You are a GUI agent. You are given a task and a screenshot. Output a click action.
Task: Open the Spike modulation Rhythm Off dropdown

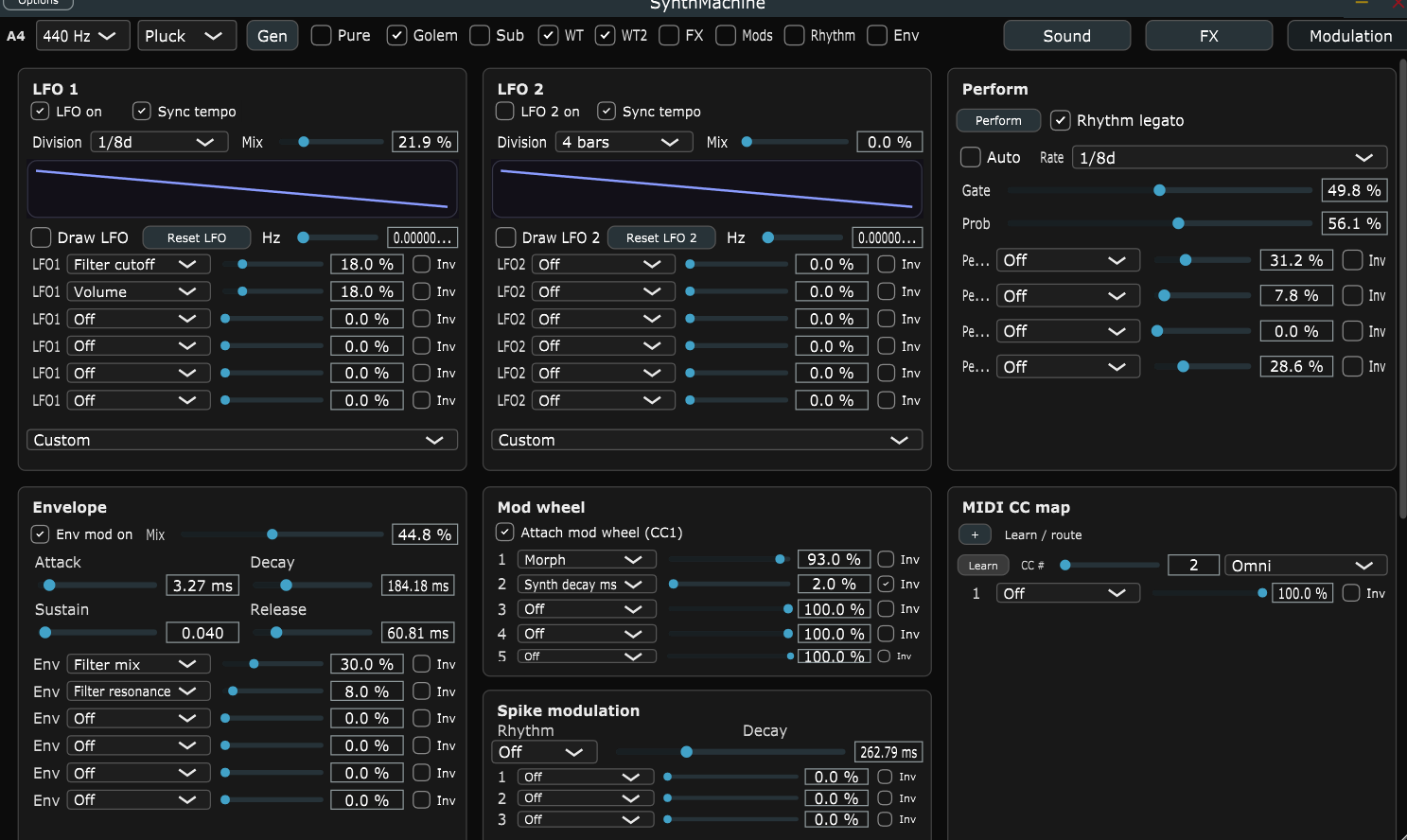click(544, 752)
